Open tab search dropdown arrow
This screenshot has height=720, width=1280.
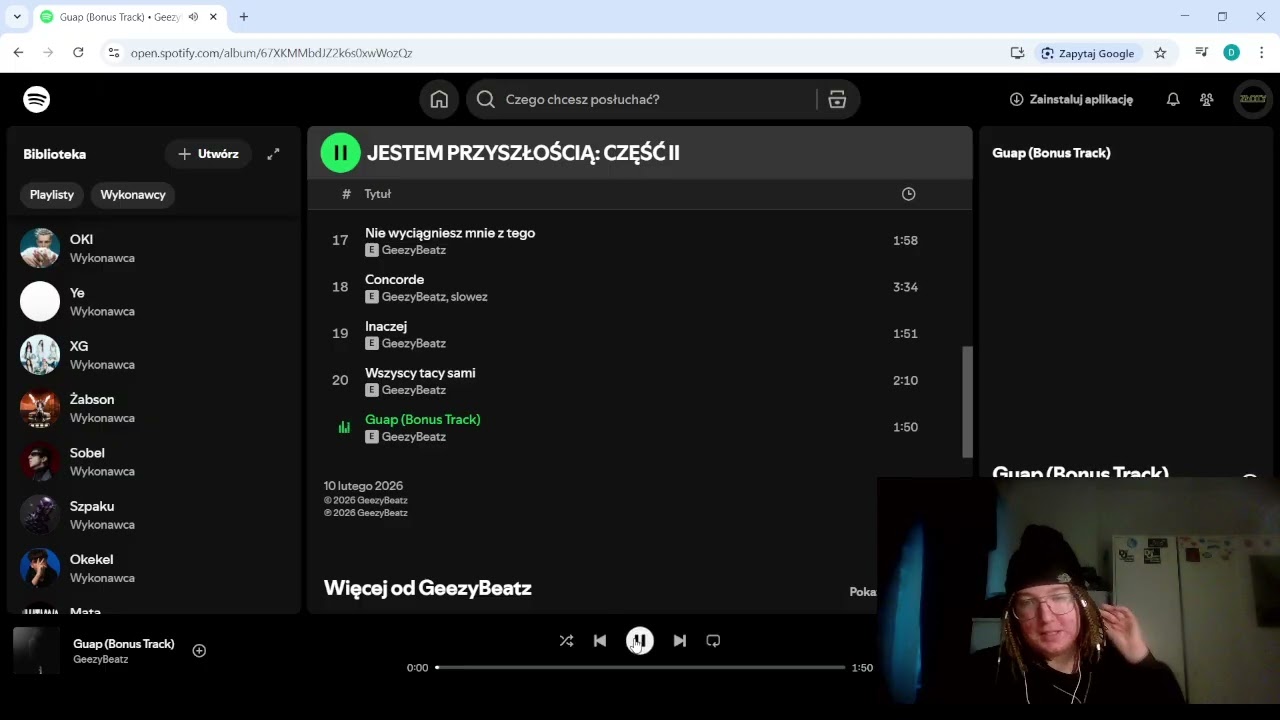tap(17, 17)
